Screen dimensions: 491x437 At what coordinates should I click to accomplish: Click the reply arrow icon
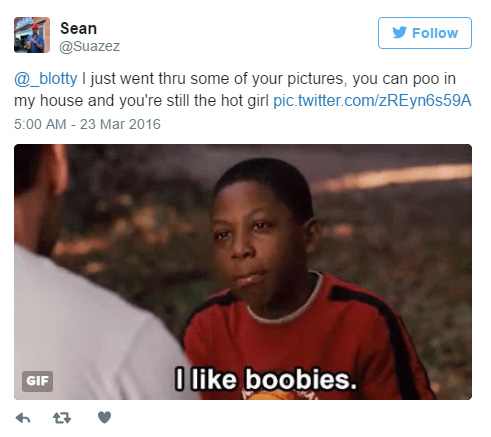[23, 417]
